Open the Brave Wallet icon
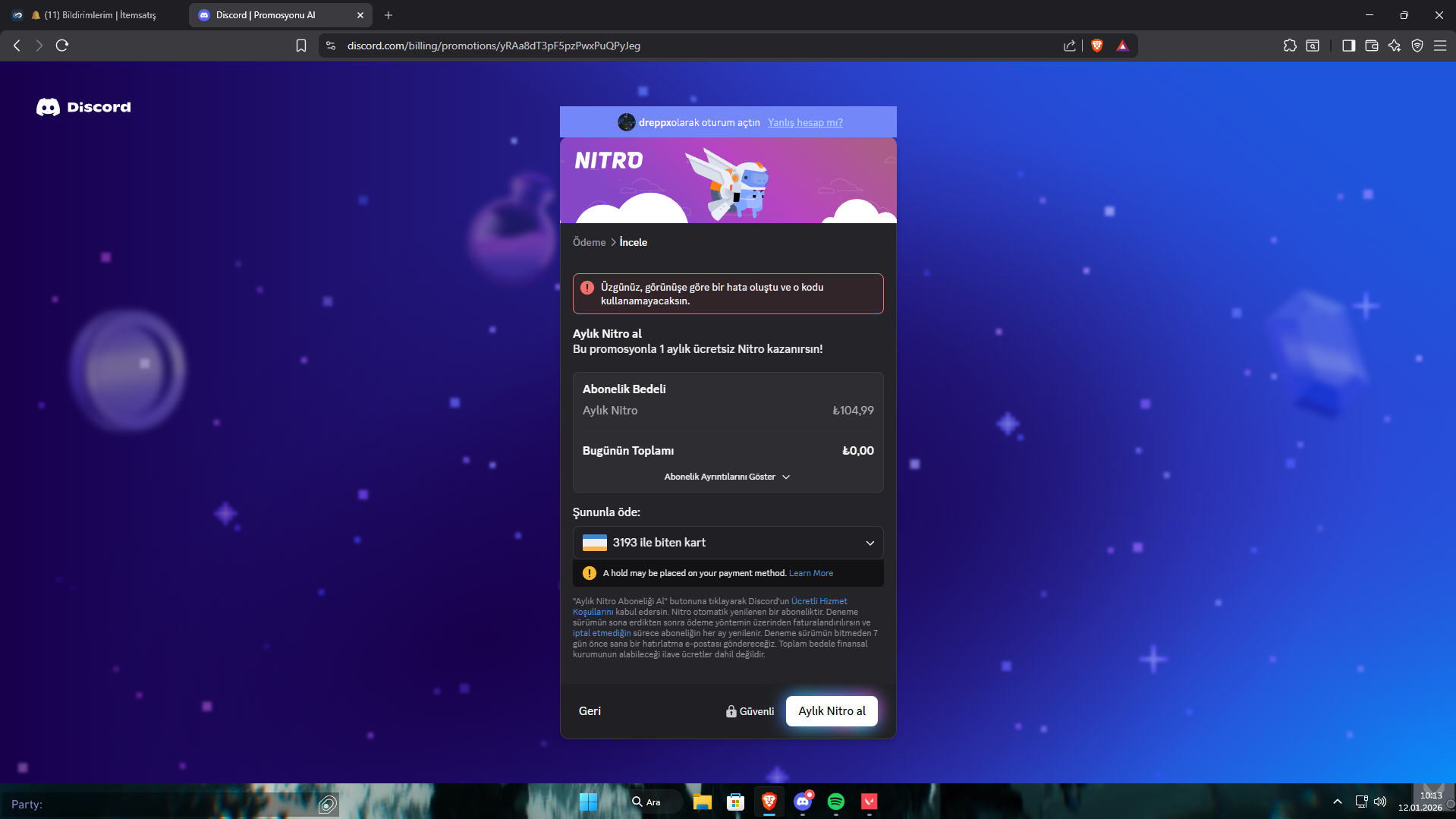This screenshot has width=1456, height=819. pyautogui.click(x=1372, y=46)
